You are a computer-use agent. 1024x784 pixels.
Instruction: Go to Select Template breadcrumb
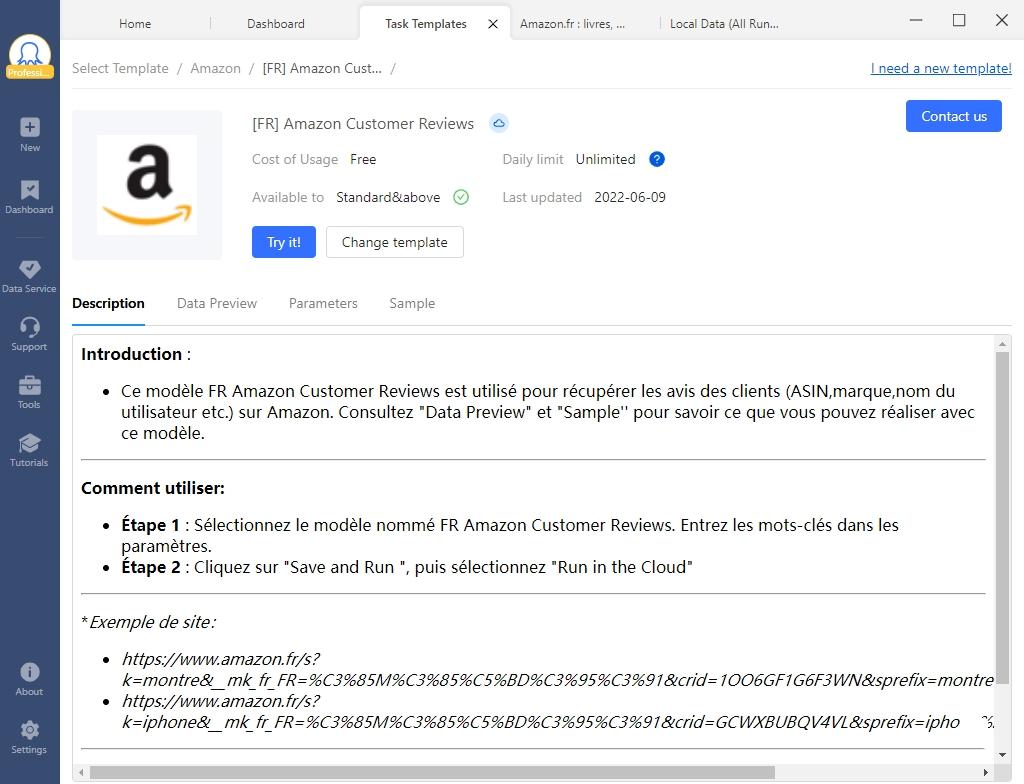[120, 69]
